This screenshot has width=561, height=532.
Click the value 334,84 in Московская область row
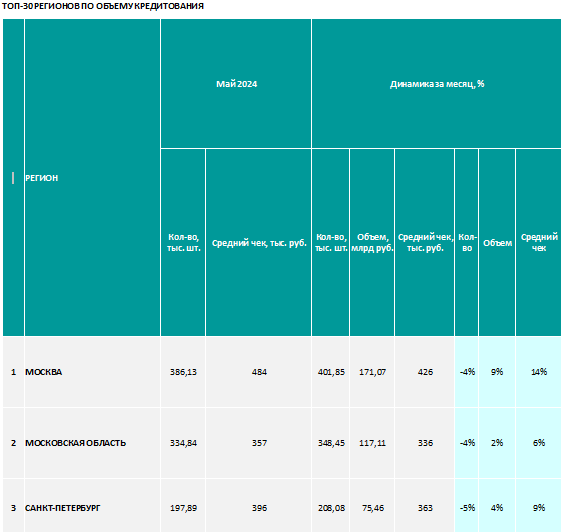pos(183,443)
